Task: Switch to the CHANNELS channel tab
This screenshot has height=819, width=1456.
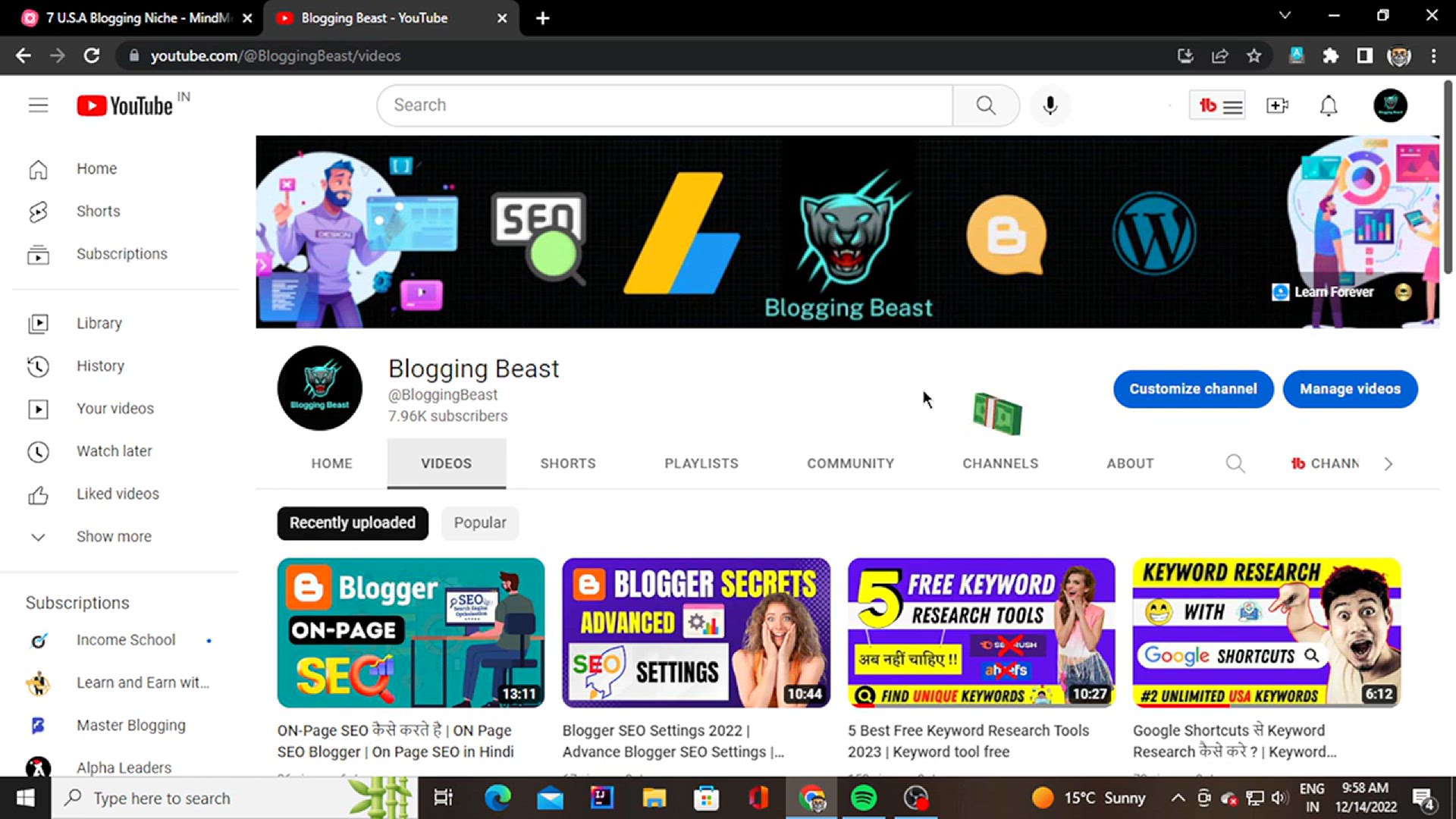Action: click(1000, 463)
